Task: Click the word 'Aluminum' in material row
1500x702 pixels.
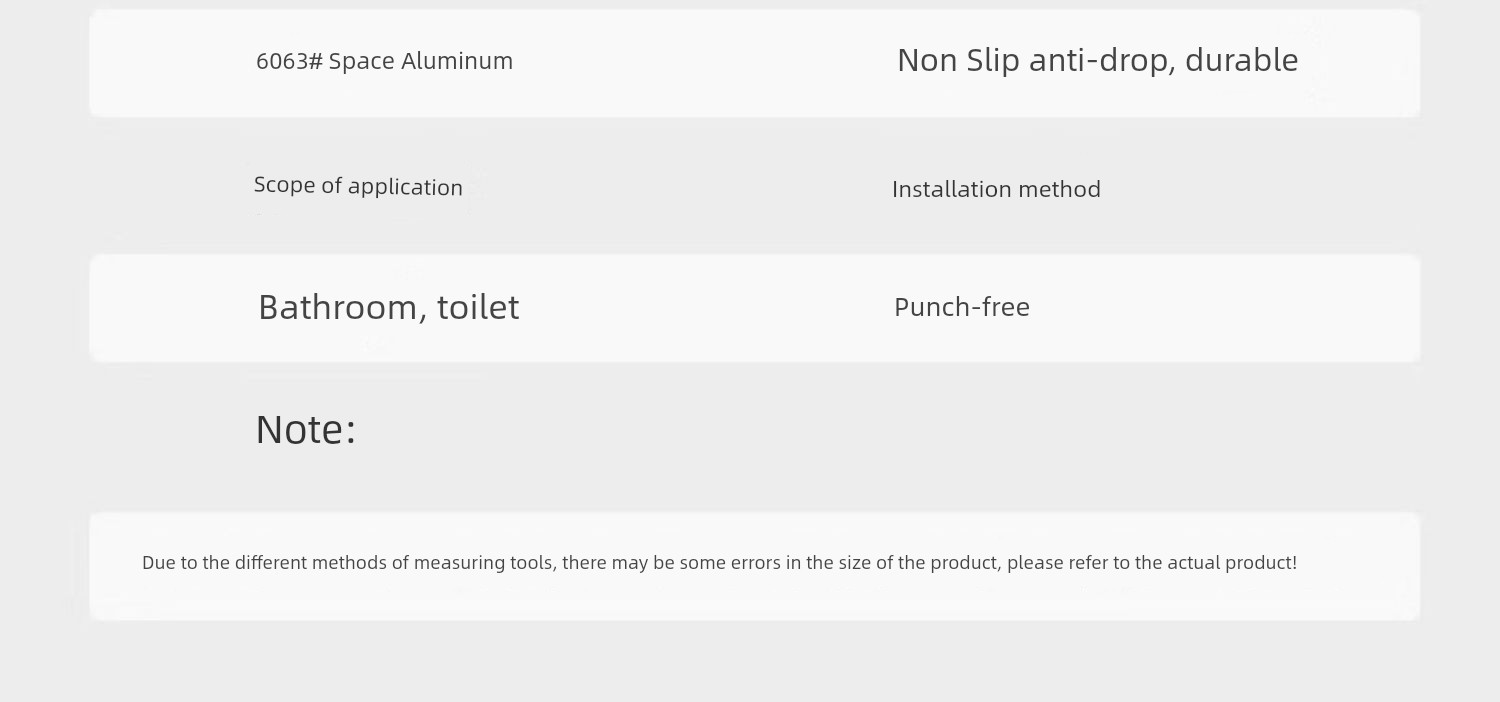Action: tap(457, 61)
